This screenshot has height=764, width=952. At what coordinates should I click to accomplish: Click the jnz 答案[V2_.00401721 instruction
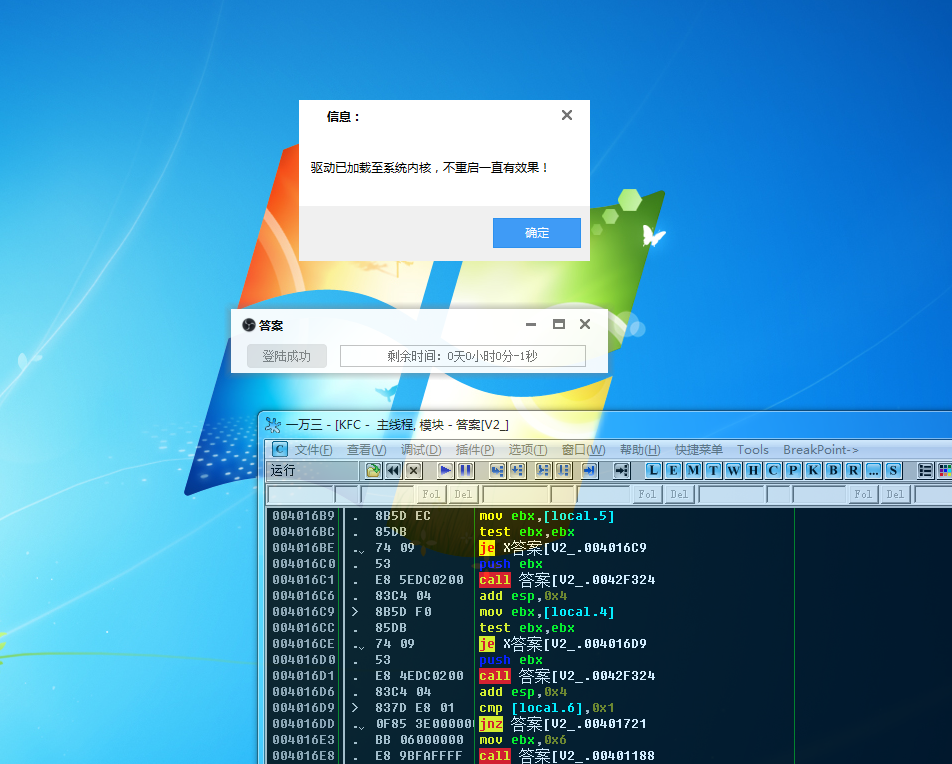click(x=562, y=723)
